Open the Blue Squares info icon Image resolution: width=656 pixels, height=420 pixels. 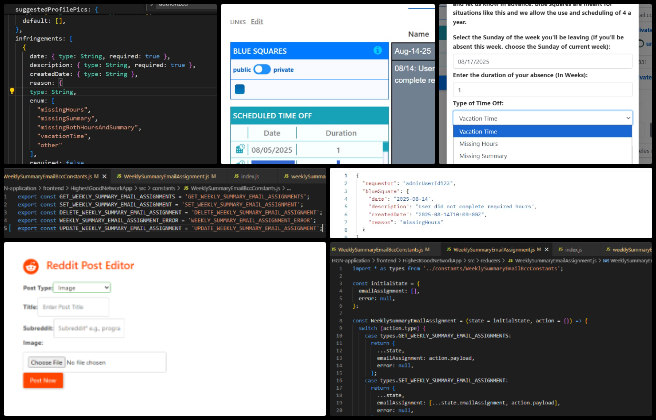tap(377, 51)
